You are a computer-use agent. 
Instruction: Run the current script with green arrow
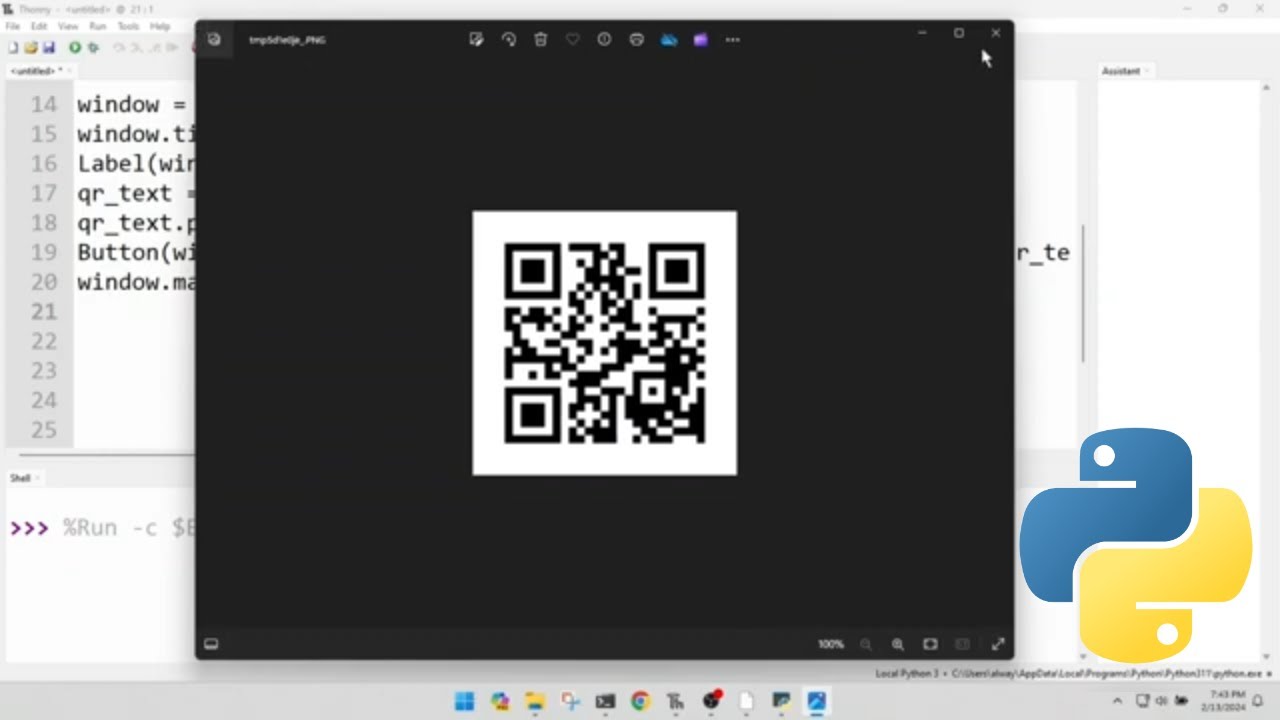[75, 47]
